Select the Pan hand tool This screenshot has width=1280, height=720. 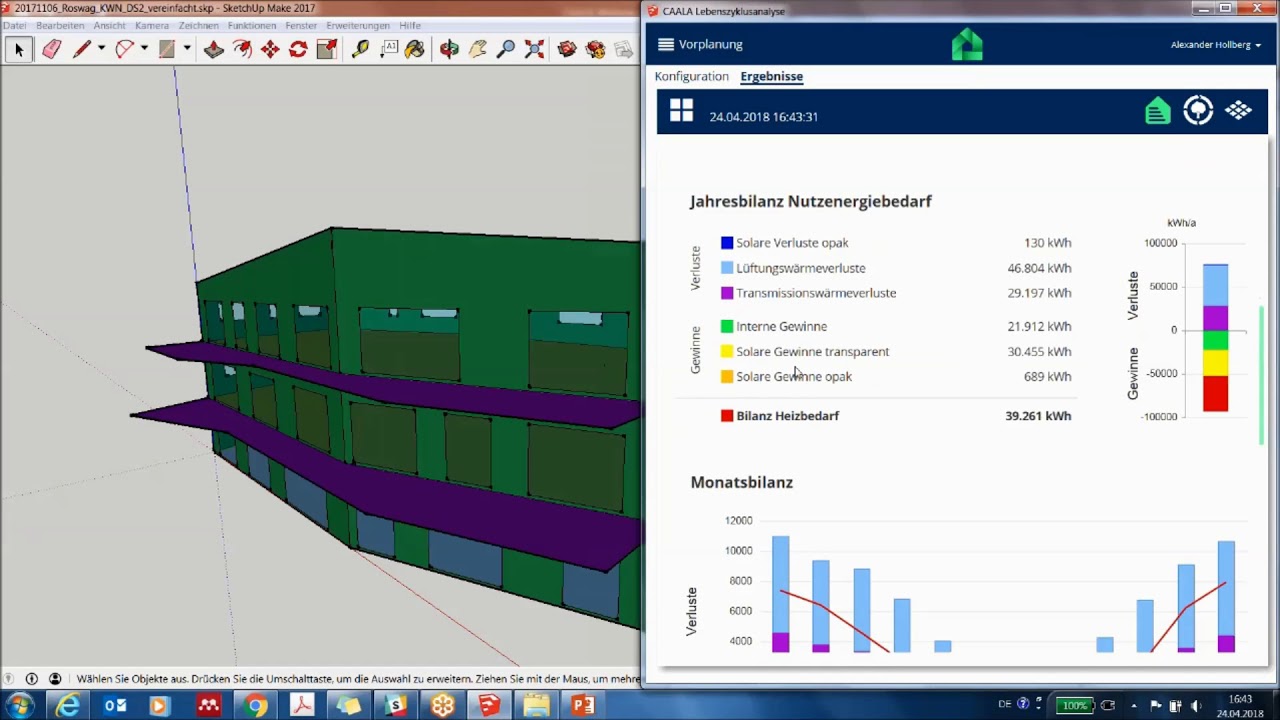coord(477,49)
